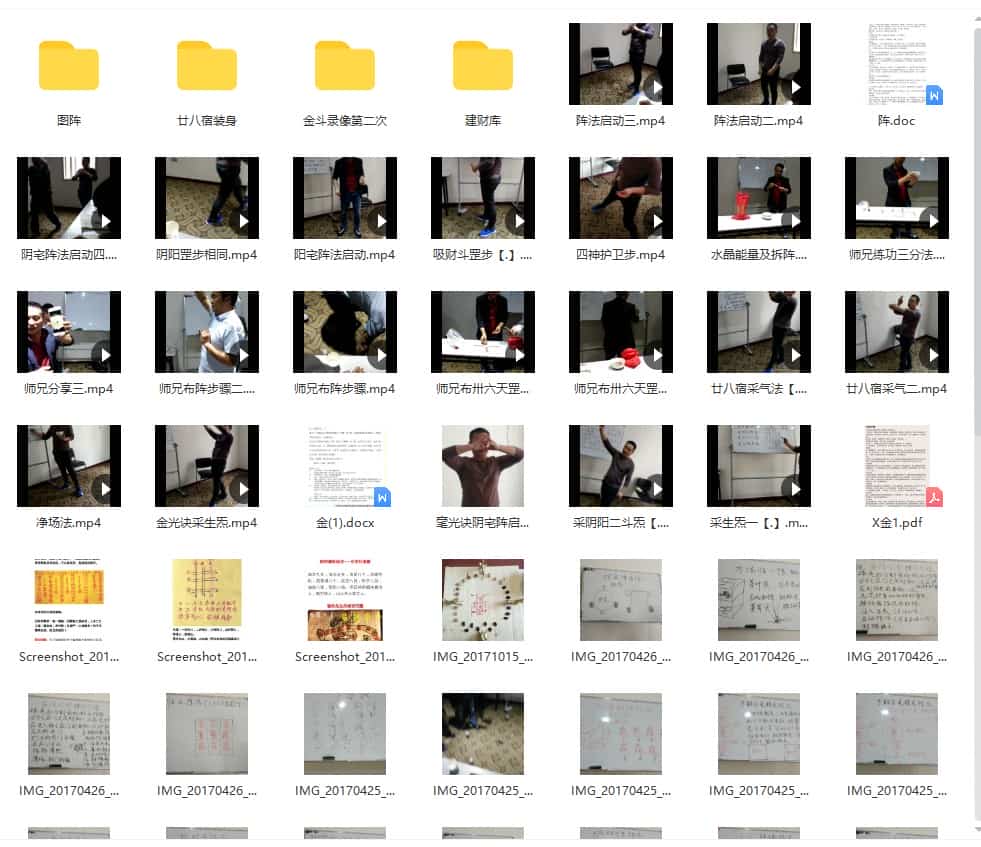This screenshot has width=981, height=847.
Task: Open the 金斗录像第二次 folder
Action: point(345,66)
